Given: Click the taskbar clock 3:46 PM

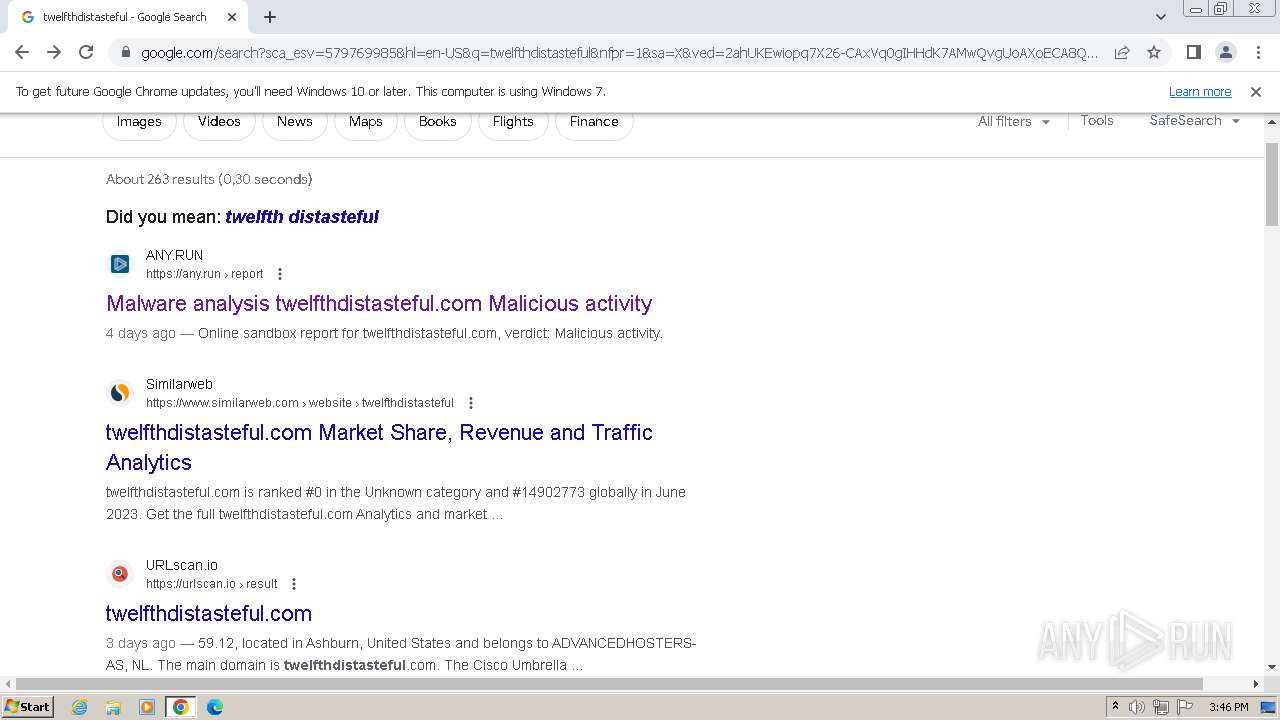Looking at the screenshot, I should click(x=1228, y=707).
